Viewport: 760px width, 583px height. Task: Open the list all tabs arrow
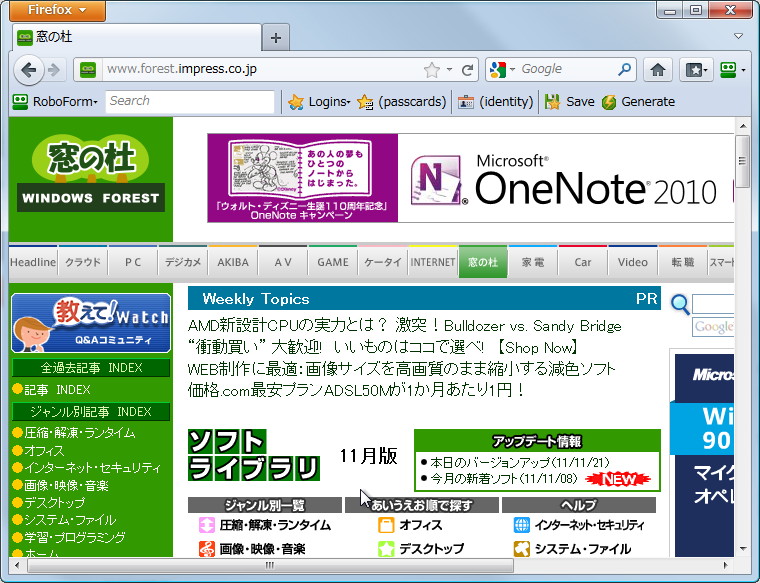pyautogui.click(x=738, y=36)
